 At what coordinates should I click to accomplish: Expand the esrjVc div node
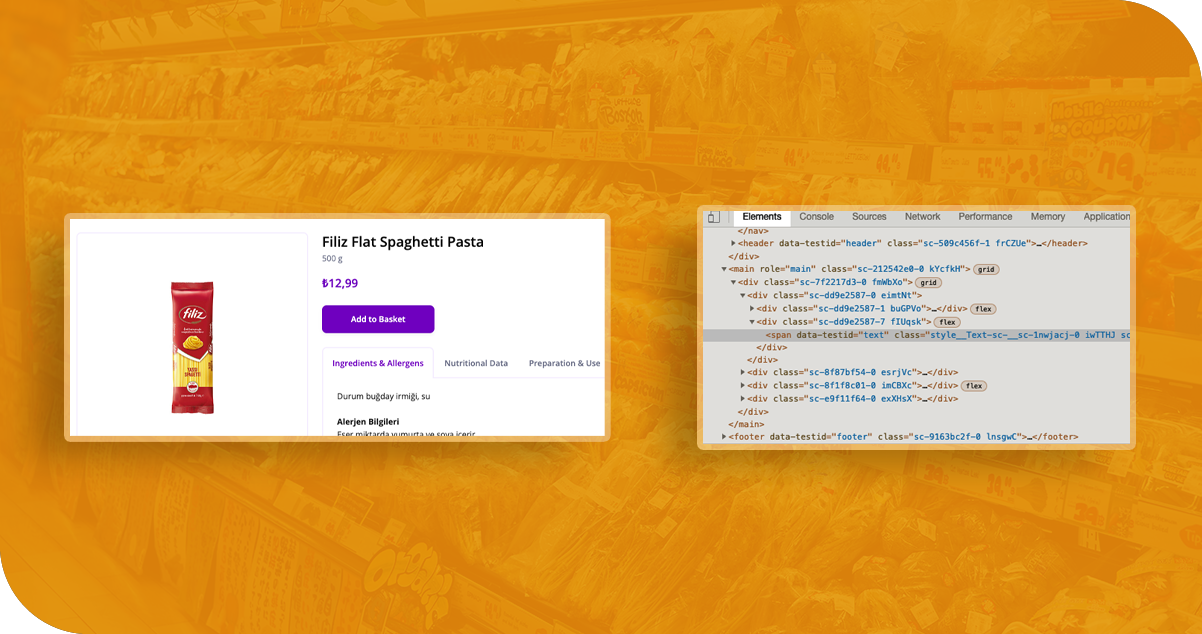coord(743,372)
